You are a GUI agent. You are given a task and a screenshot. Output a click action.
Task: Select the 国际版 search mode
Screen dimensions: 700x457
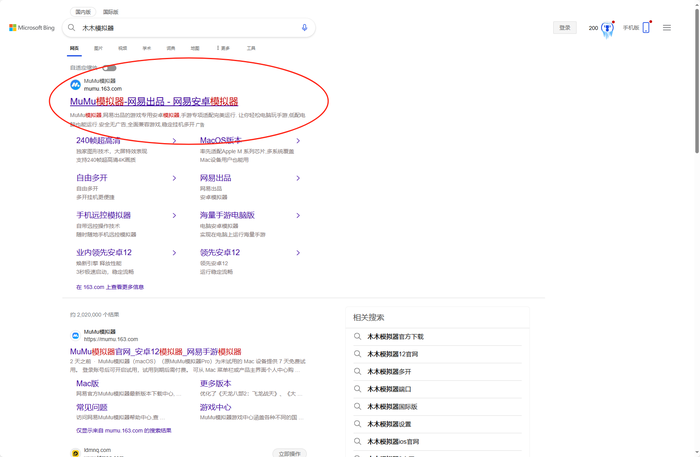click(110, 12)
